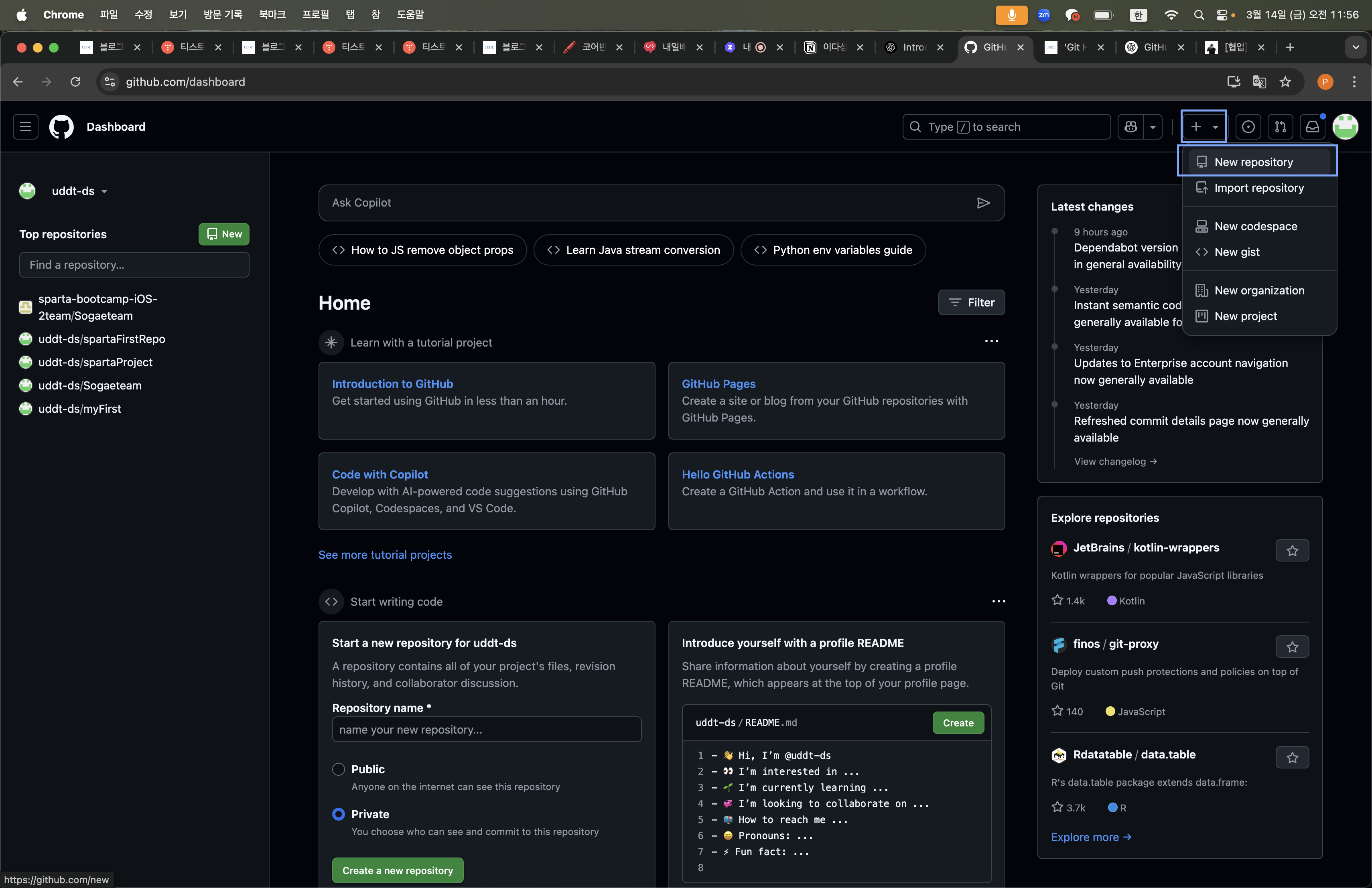Open the GitHub Pages tutorial
This screenshot has height=888, width=1372.
point(718,384)
